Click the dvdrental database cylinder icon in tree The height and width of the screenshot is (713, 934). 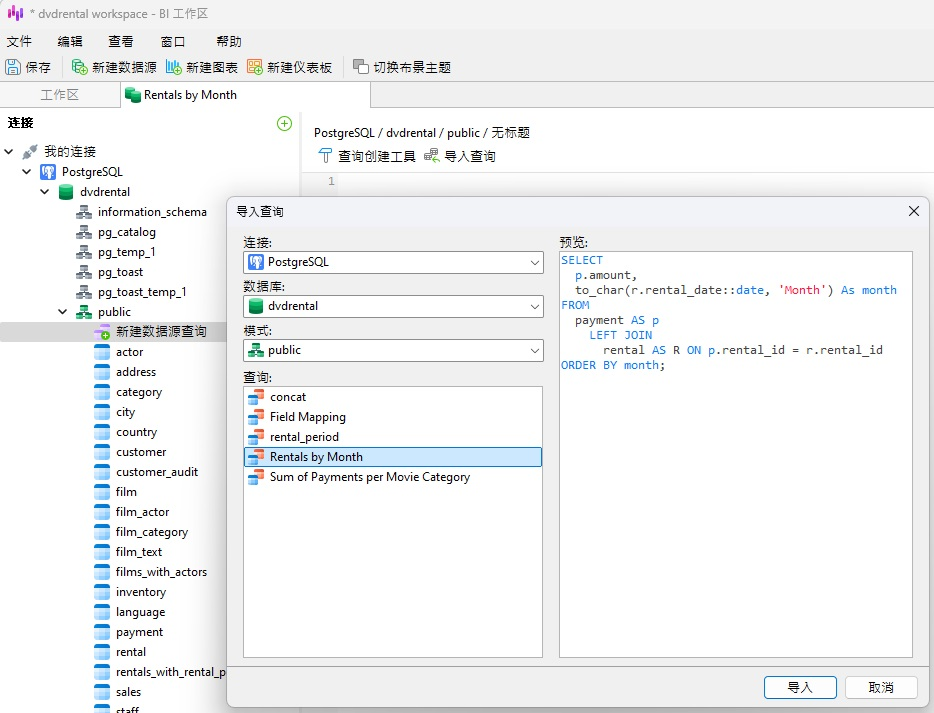tap(66, 192)
